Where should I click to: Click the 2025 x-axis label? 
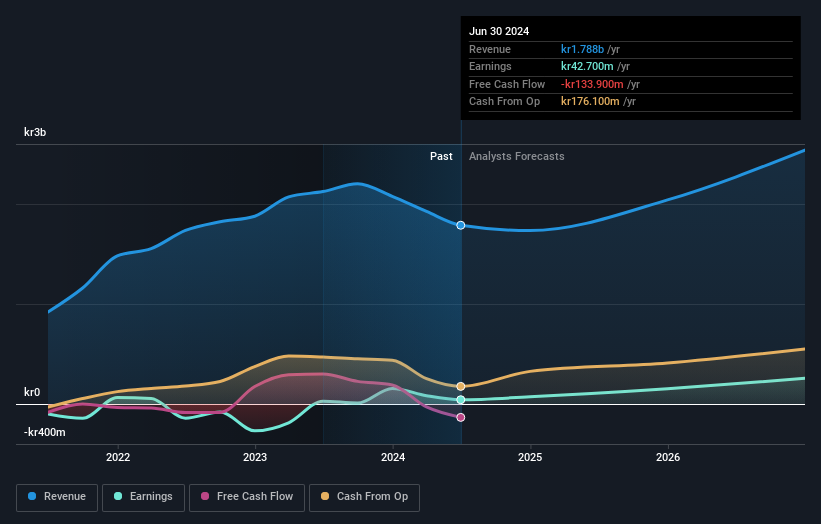coord(530,457)
